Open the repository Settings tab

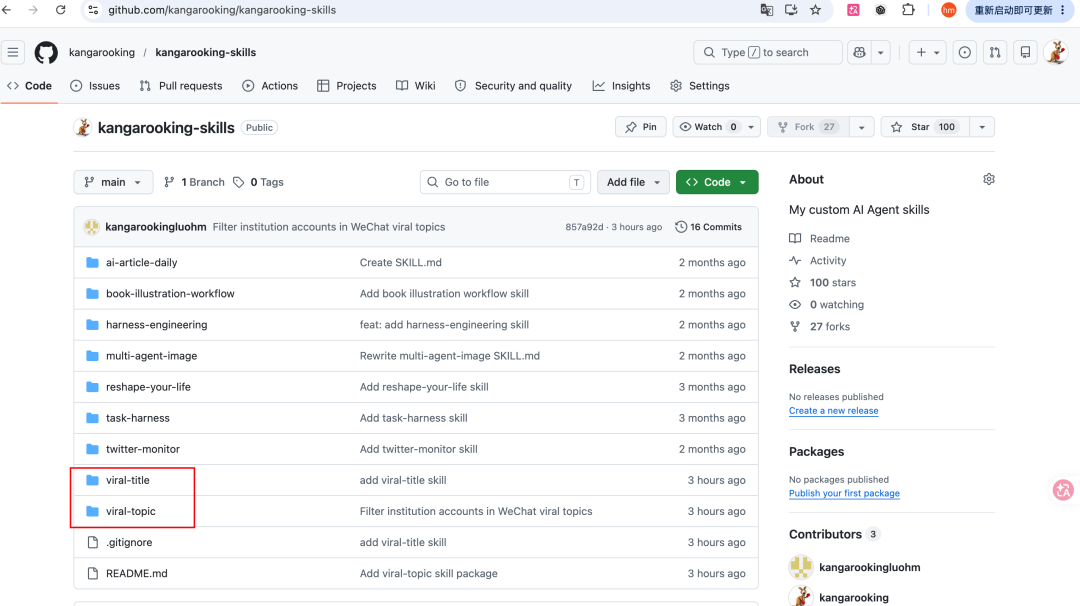coord(700,85)
